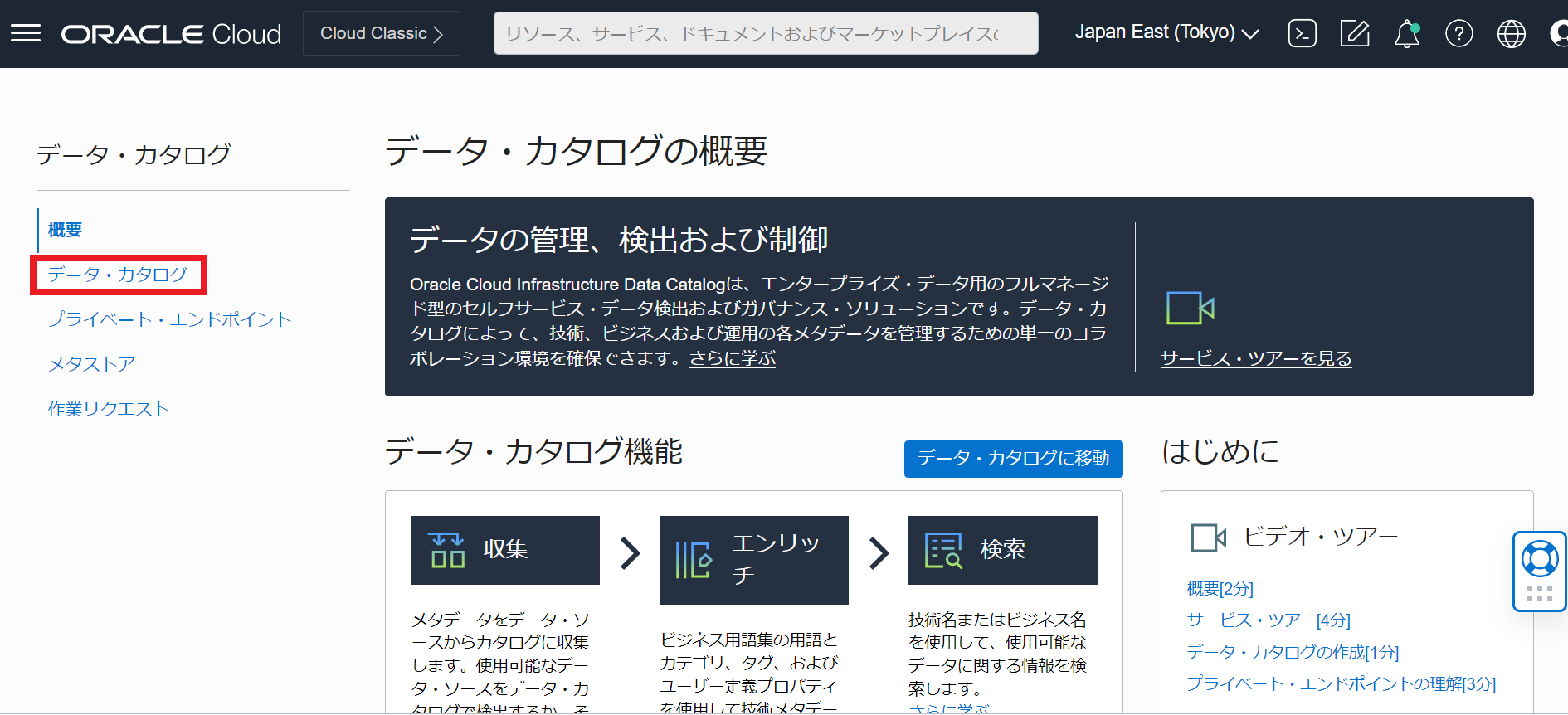Click the edit pencil icon in header
Image resolution: width=1568 pixels, height=715 pixels.
click(x=1354, y=33)
